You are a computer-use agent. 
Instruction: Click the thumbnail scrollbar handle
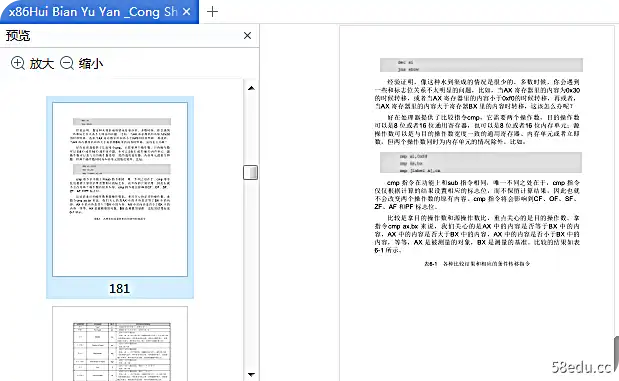250,172
